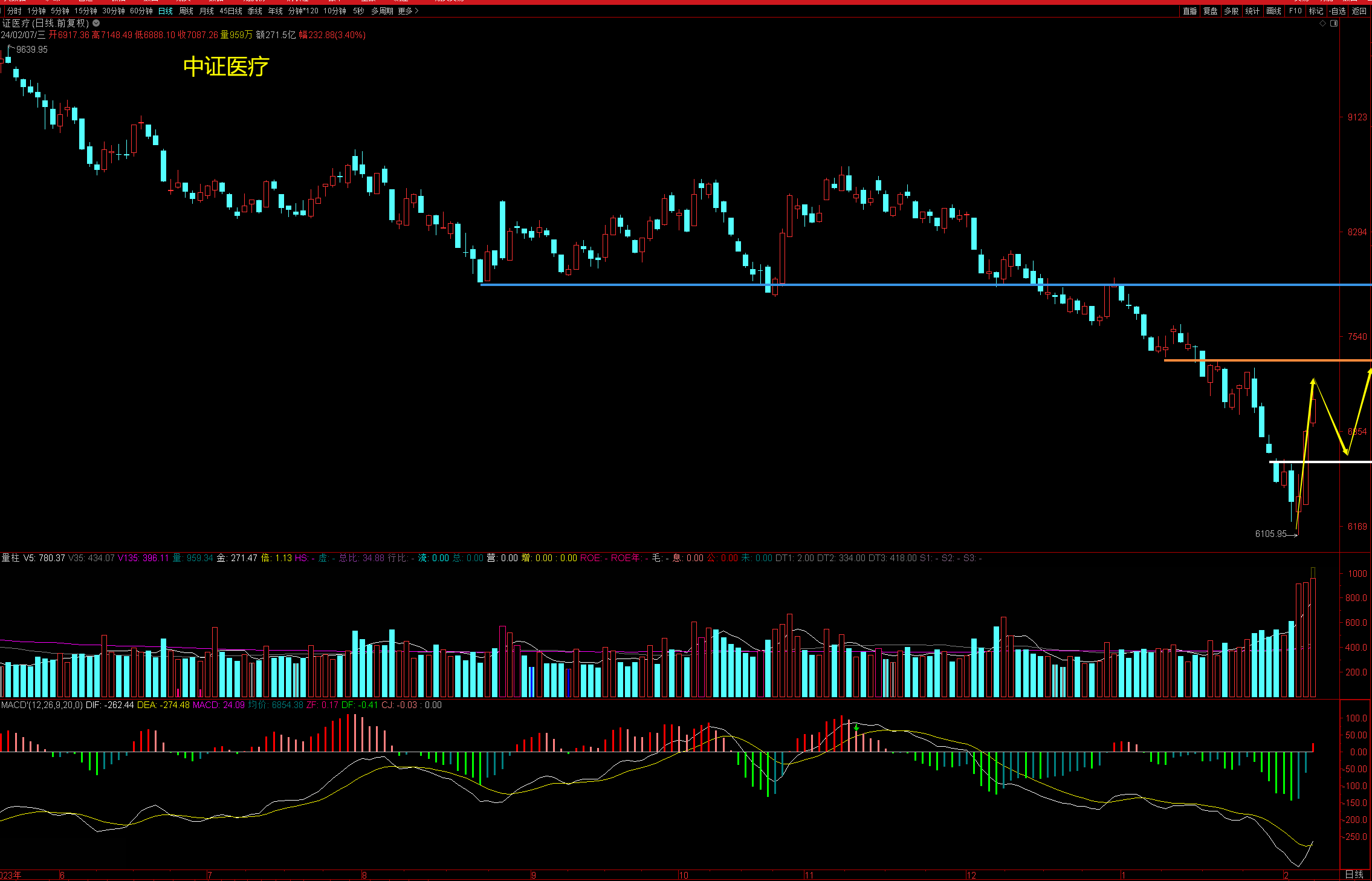Toggle the side panel layout icon

click(1334, 23)
